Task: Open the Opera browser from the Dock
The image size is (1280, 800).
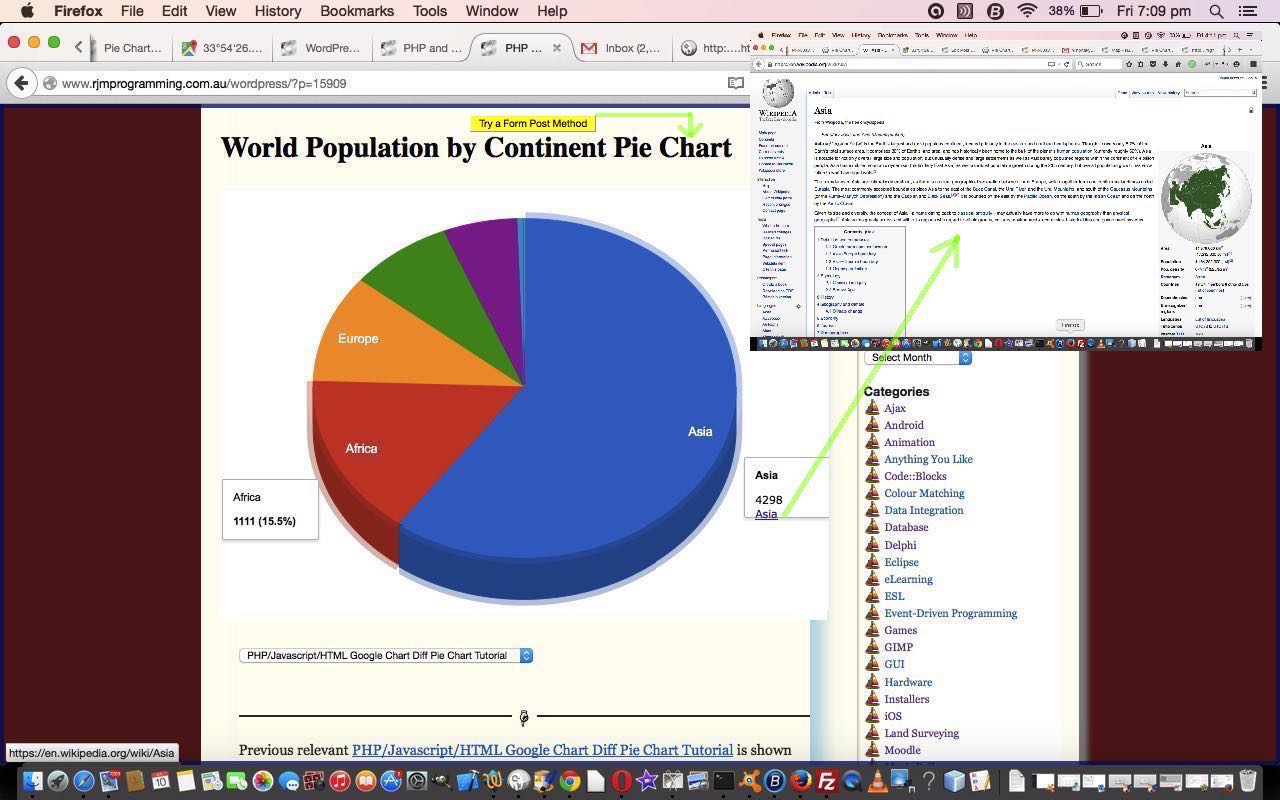Action: [x=620, y=783]
